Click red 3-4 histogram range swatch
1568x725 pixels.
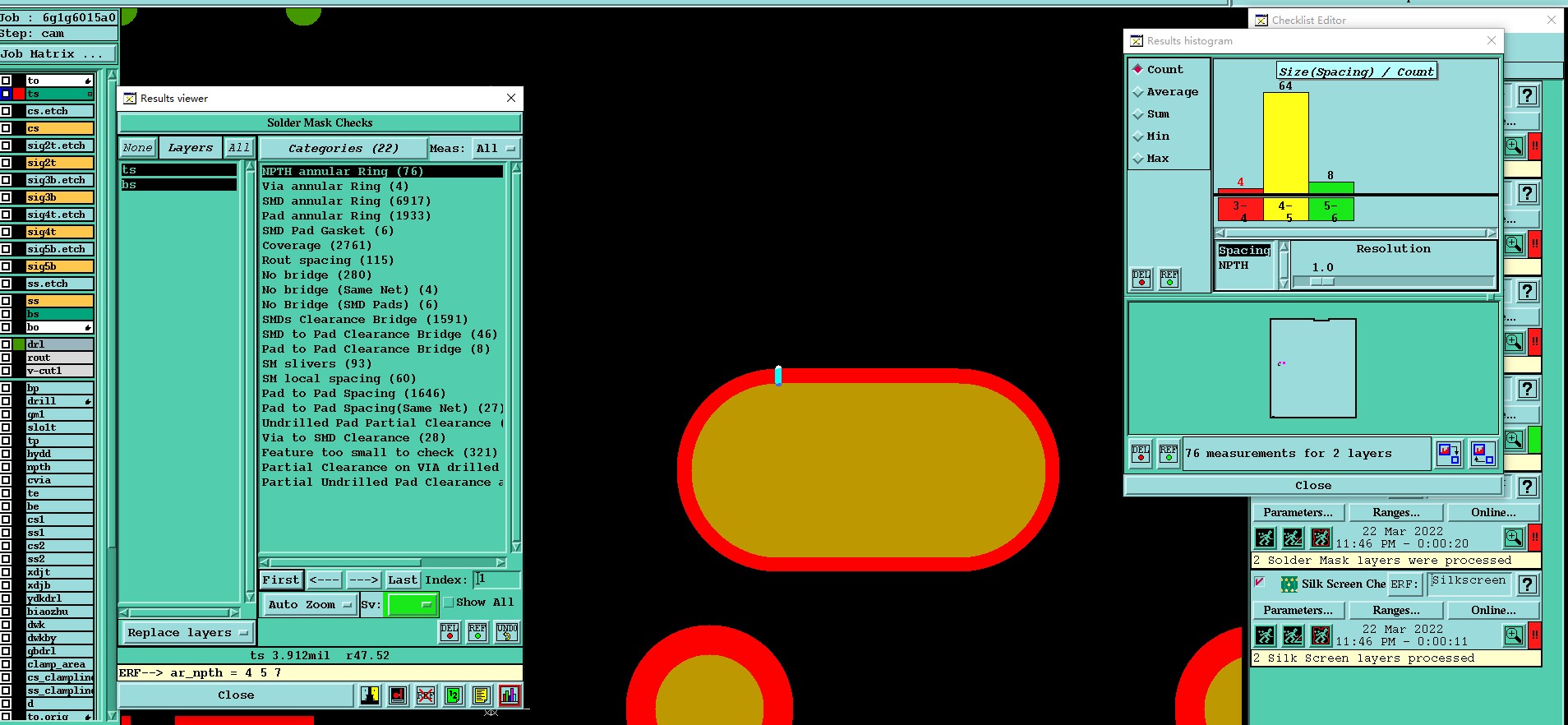[1241, 210]
